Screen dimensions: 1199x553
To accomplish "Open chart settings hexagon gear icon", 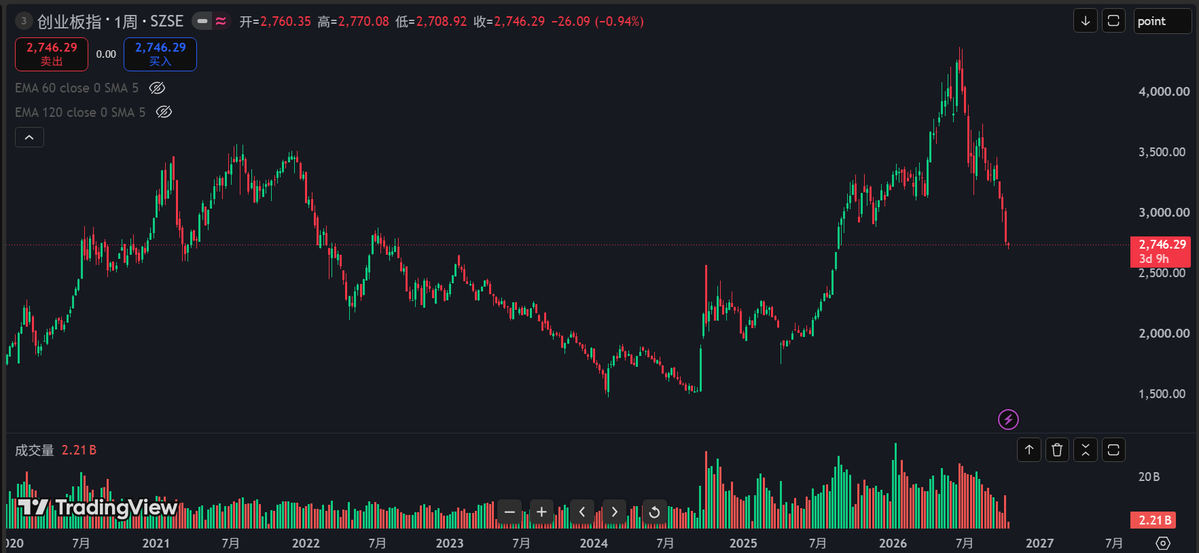I will [x=1163, y=543].
